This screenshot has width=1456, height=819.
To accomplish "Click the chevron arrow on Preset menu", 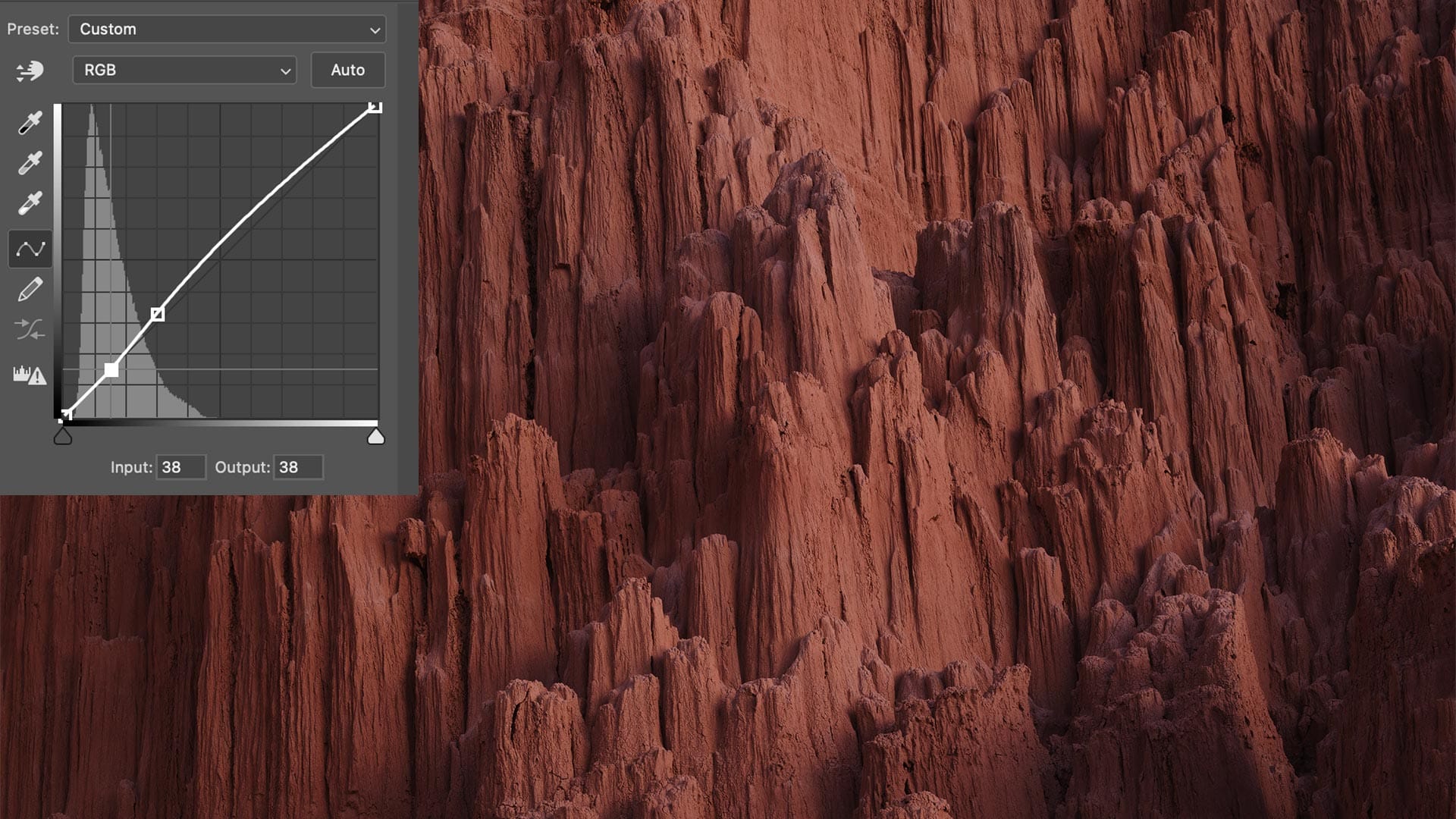I will (375, 30).
